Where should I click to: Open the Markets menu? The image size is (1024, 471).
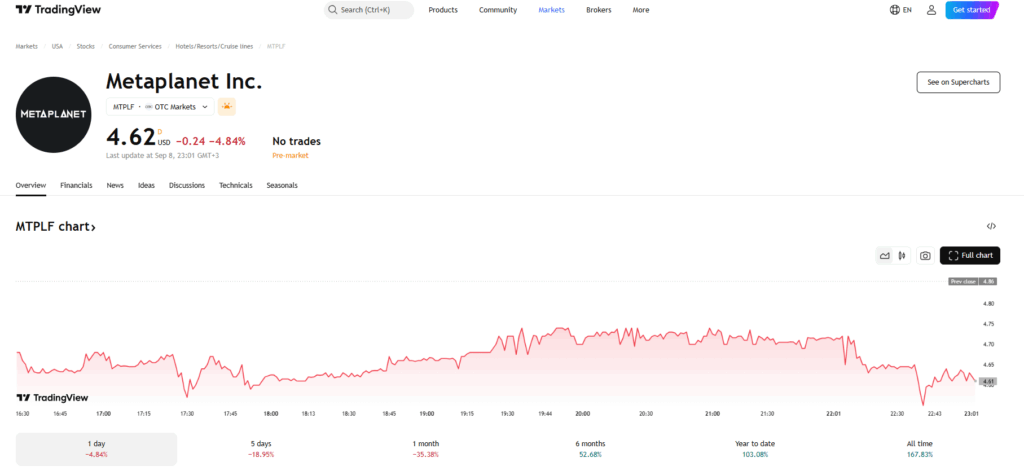coord(551,10)
